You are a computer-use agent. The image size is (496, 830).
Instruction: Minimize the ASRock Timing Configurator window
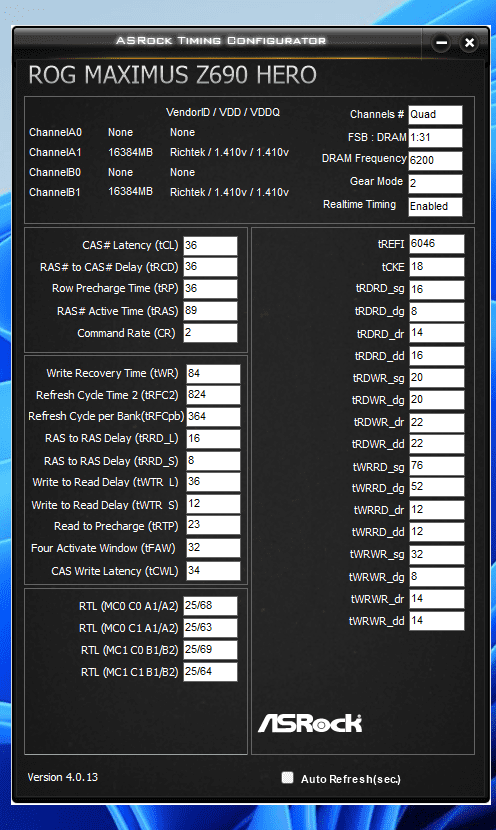pos(441,43)
